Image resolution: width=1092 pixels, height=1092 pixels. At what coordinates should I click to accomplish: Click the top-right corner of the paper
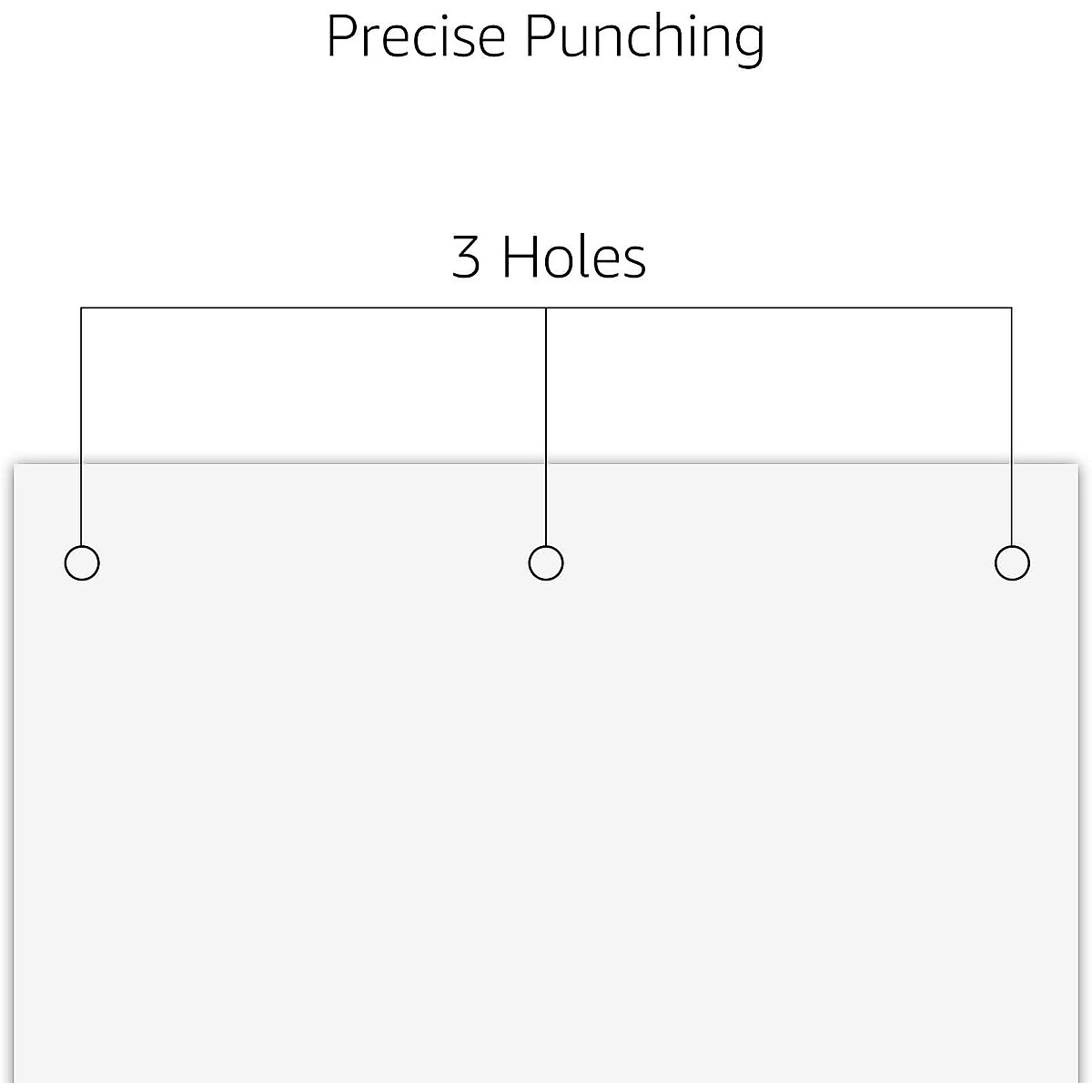[x=1077, y=467]
